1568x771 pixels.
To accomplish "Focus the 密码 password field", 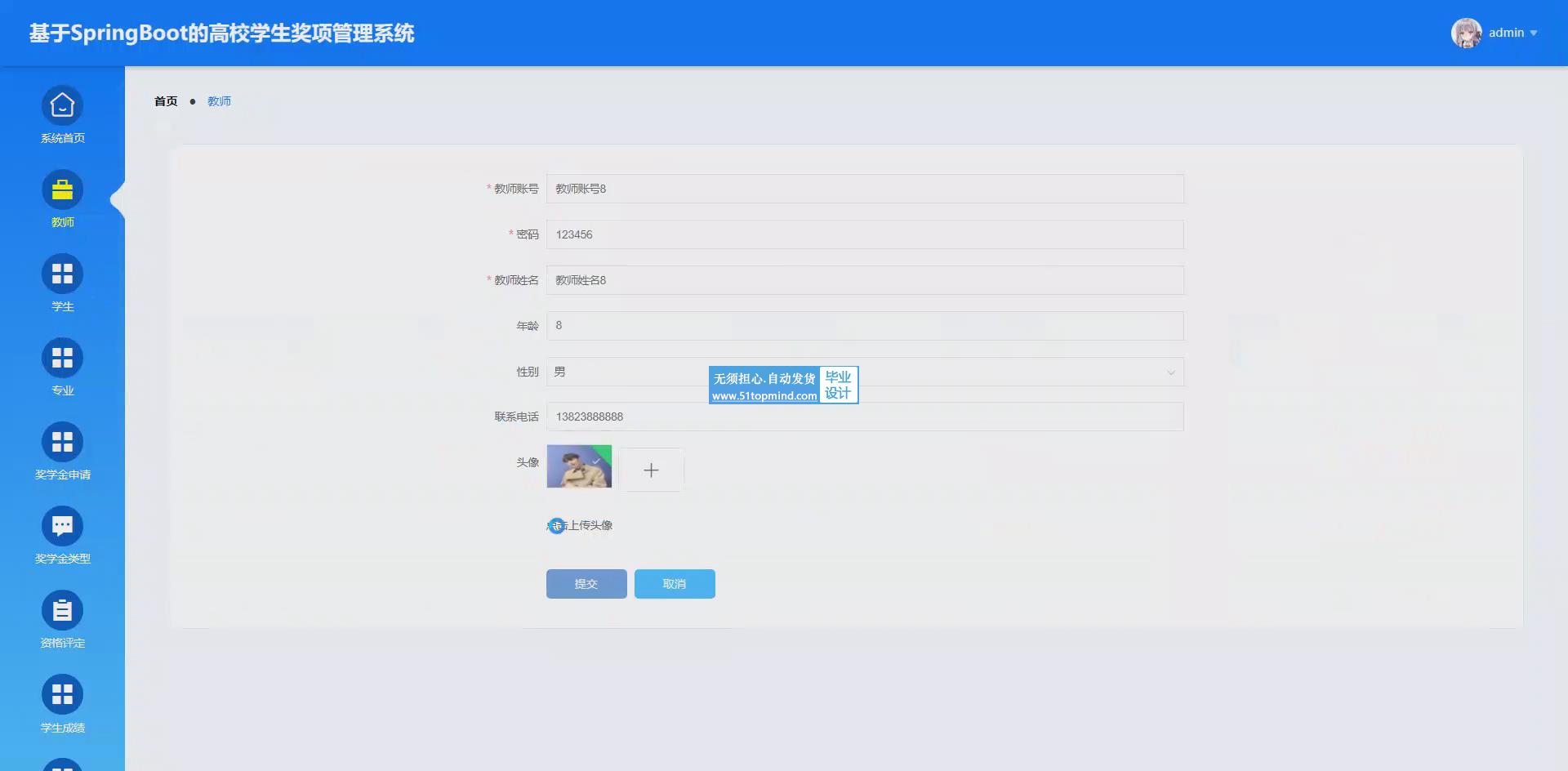I will [864, 234].
